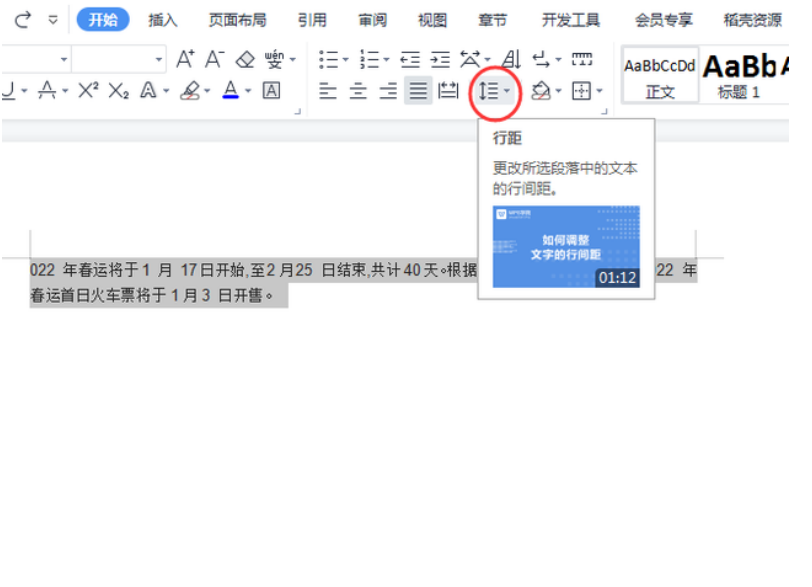Click the character border icon
The image size is (812, 587).
(271, 92)
